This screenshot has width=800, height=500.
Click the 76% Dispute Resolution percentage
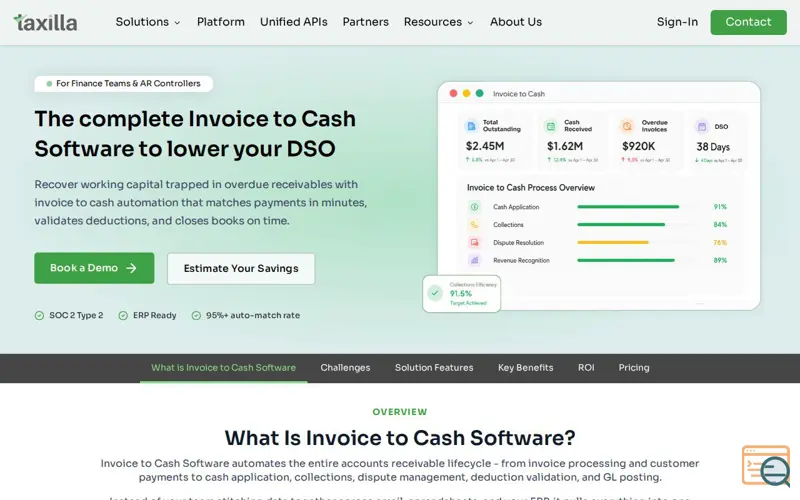tap(720, 242)
